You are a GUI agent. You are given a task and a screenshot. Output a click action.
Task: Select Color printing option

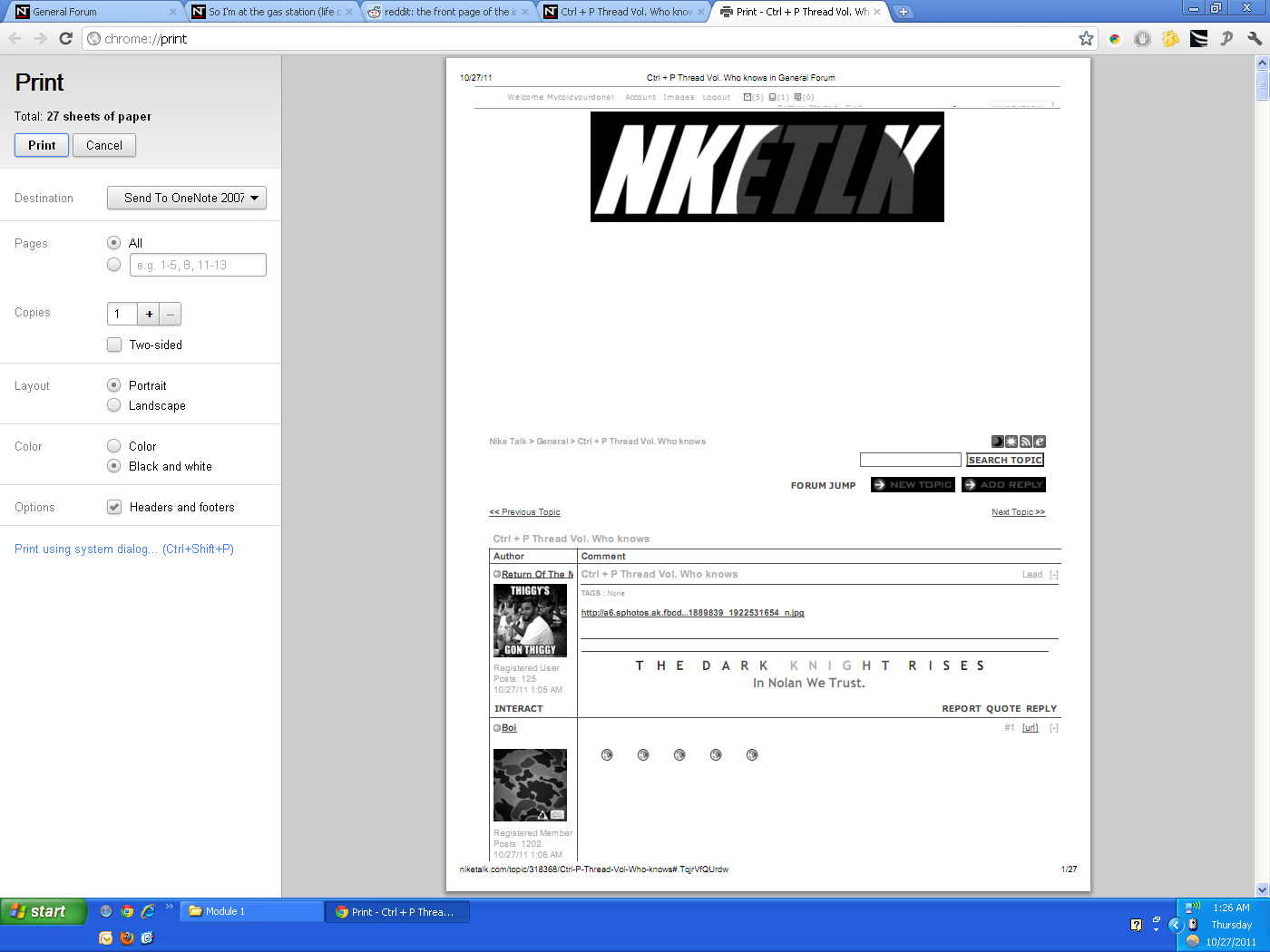pos(113,446)
